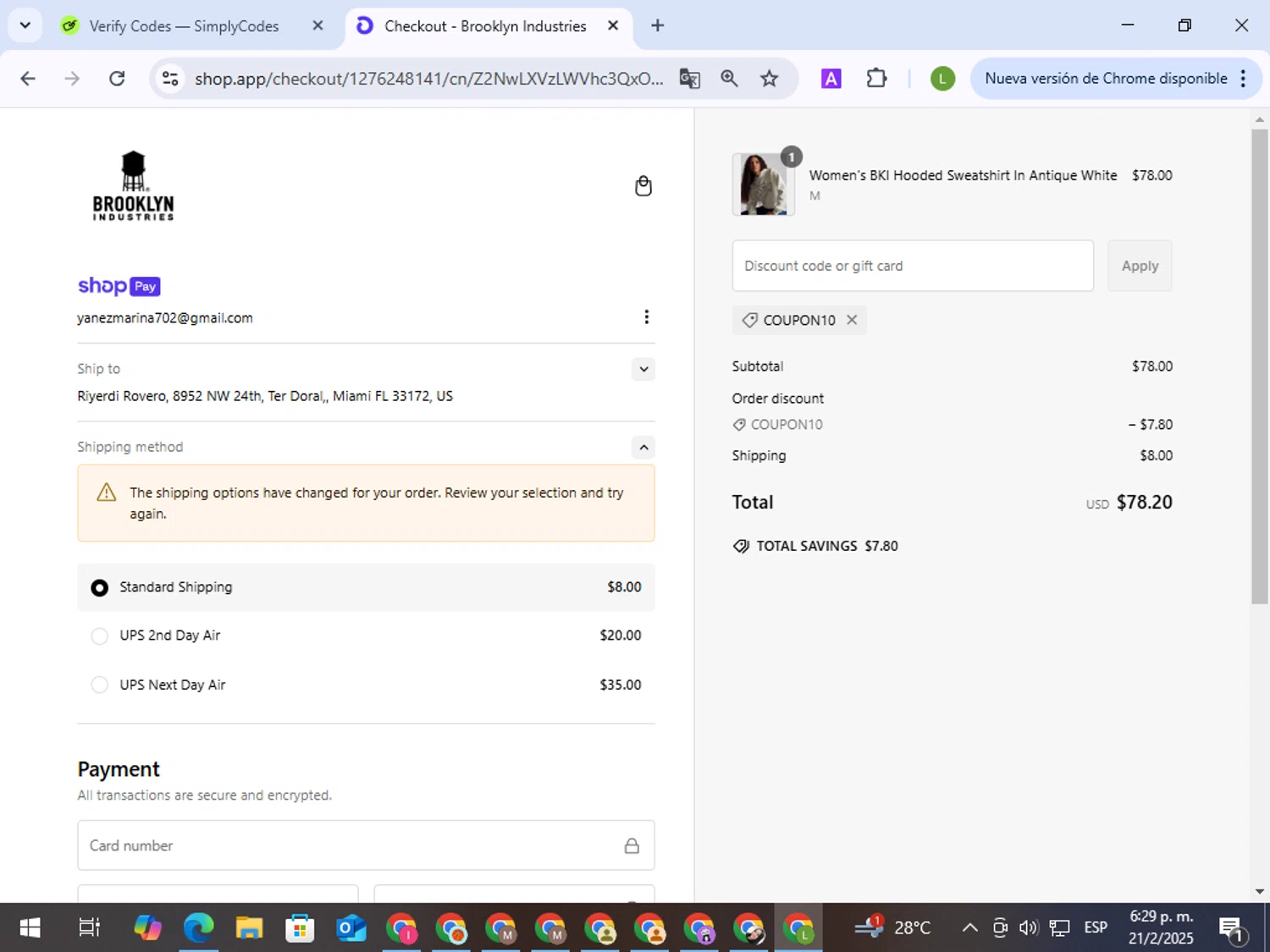Click the Translate page icon in address bar
Image resolution: width=1270 pixels, height=952 pixels.
click(x=690, y=79)
